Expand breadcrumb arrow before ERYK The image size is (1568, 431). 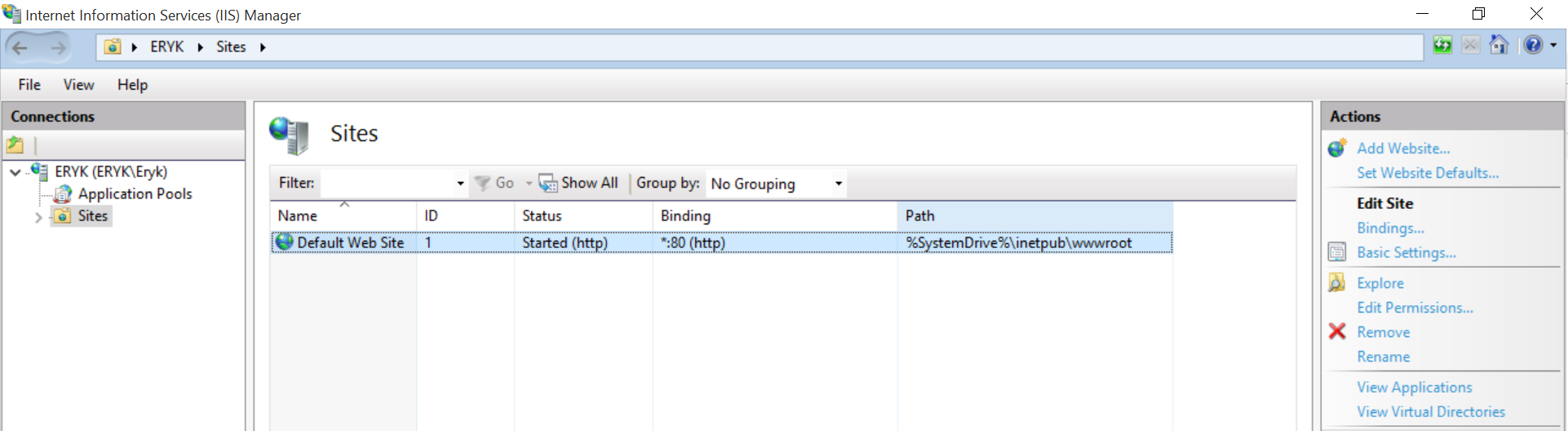[x=135, y=47]
